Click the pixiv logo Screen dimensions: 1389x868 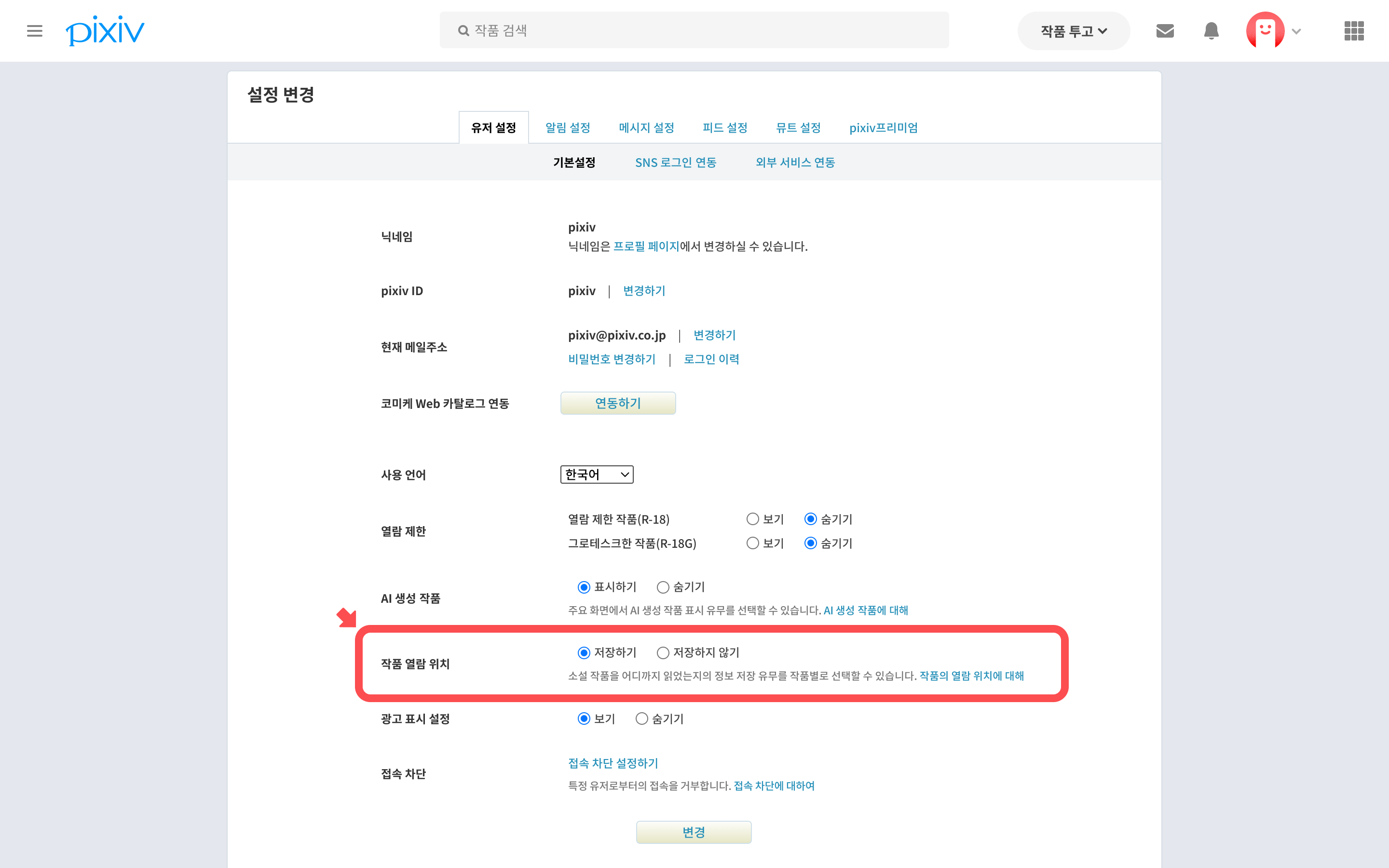click(x=105, y=30)
